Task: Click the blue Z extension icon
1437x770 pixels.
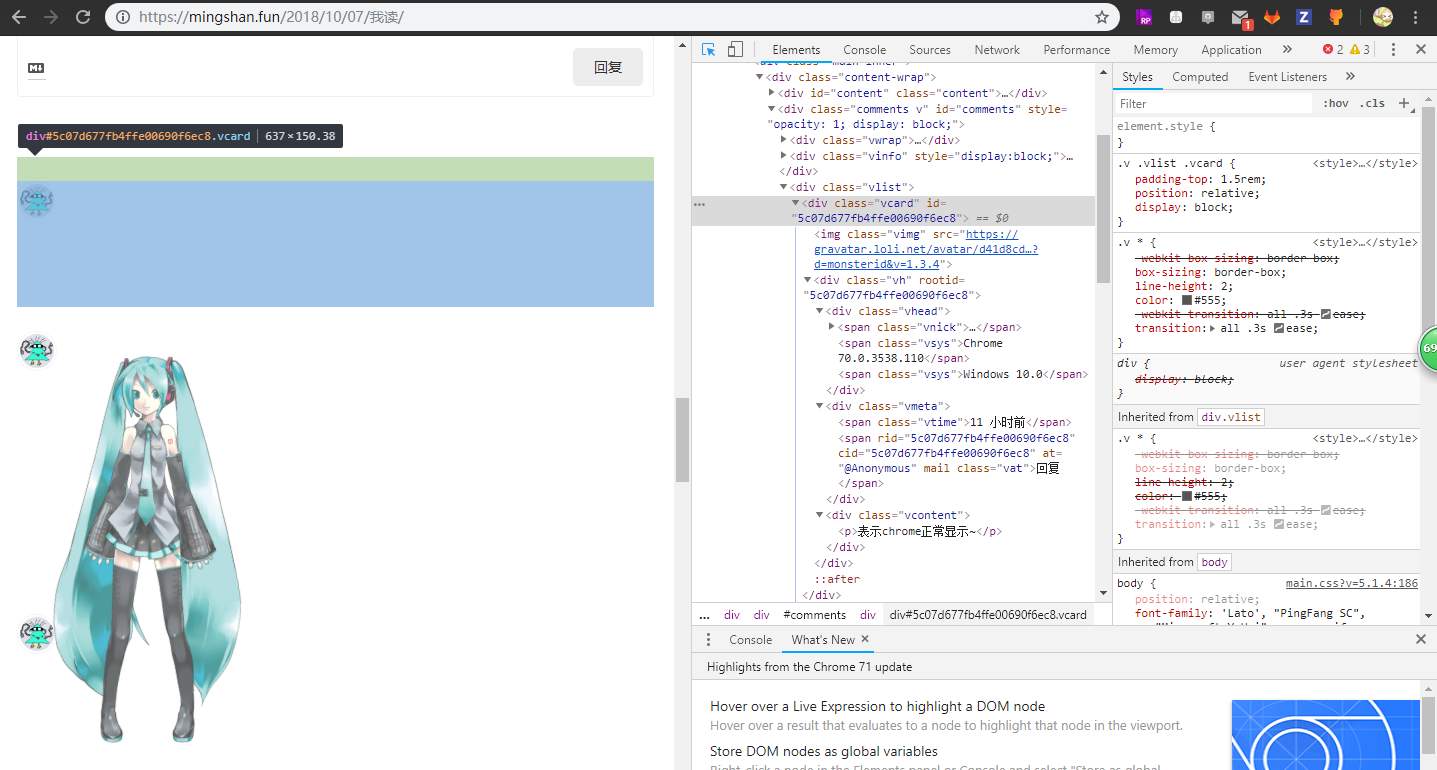Action: pos(1304,17)
